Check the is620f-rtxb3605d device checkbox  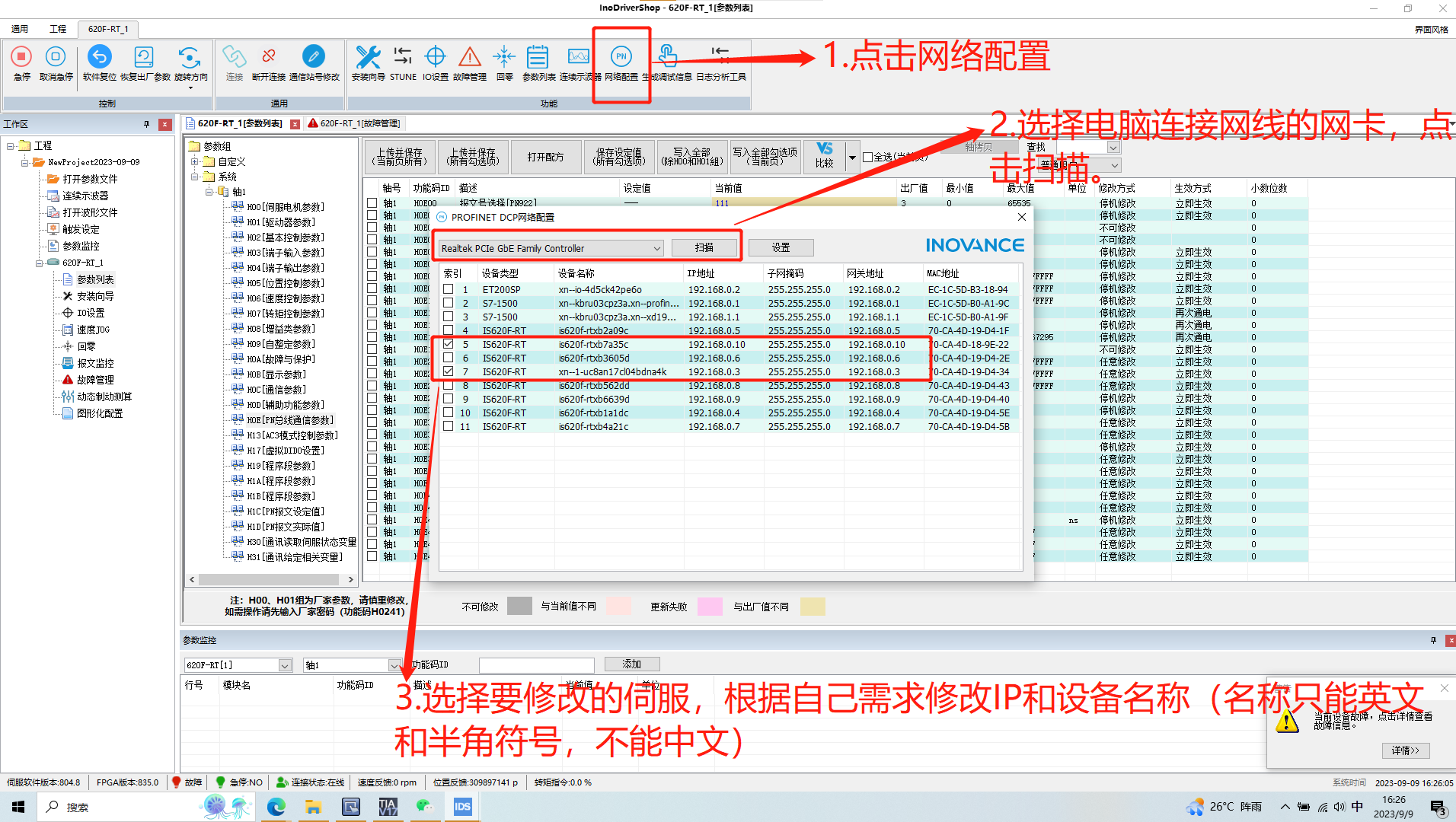click(449, 358)
